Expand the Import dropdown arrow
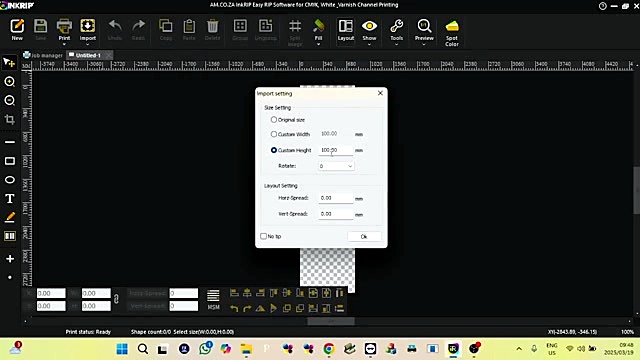Screen dimensions: 640x360 (x=88, y=44)
